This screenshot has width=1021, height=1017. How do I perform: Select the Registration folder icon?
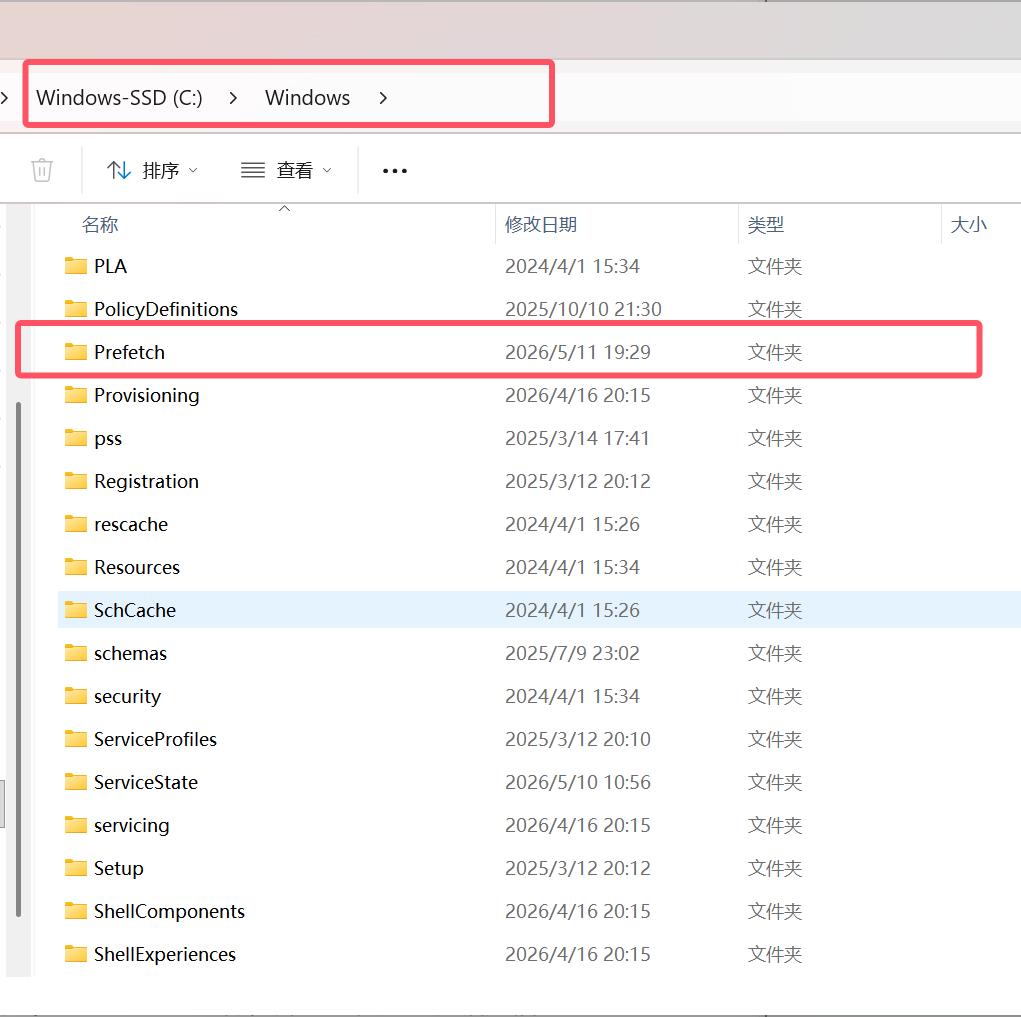coord(76,481)
